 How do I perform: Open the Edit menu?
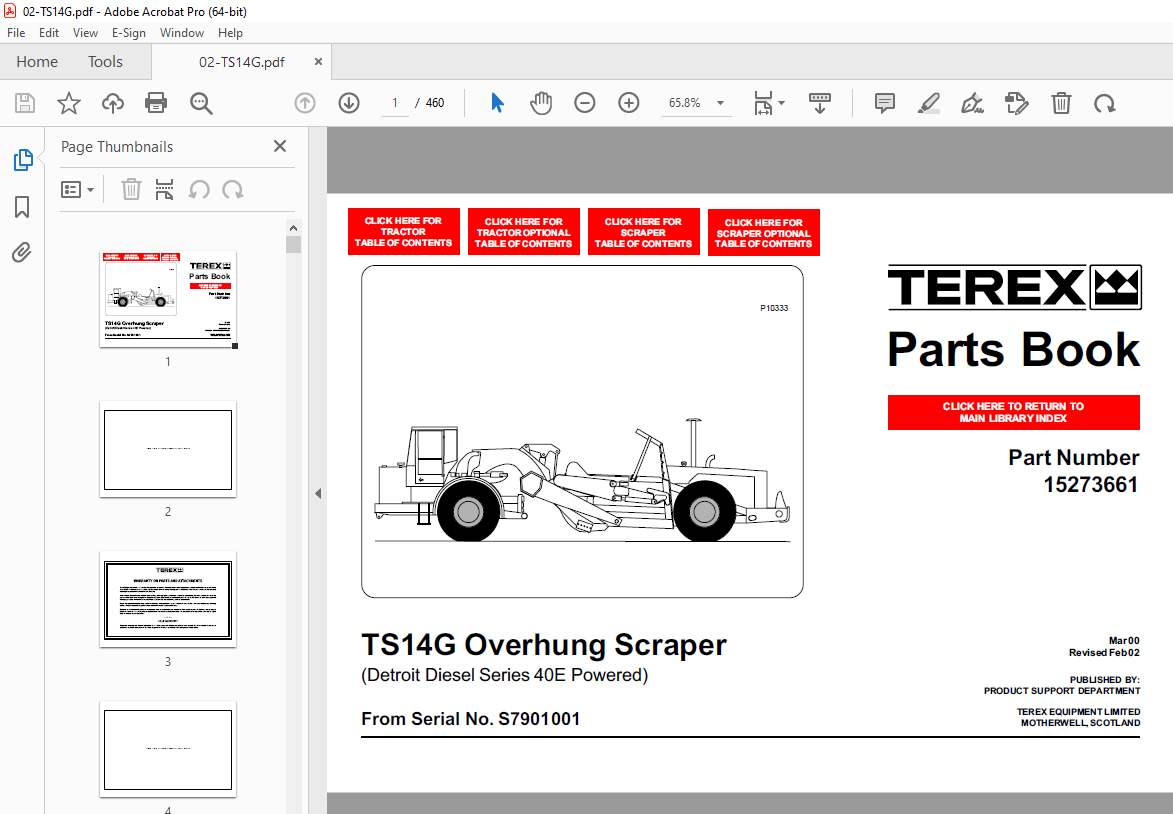pyautogui.click(x=49, y=33)
